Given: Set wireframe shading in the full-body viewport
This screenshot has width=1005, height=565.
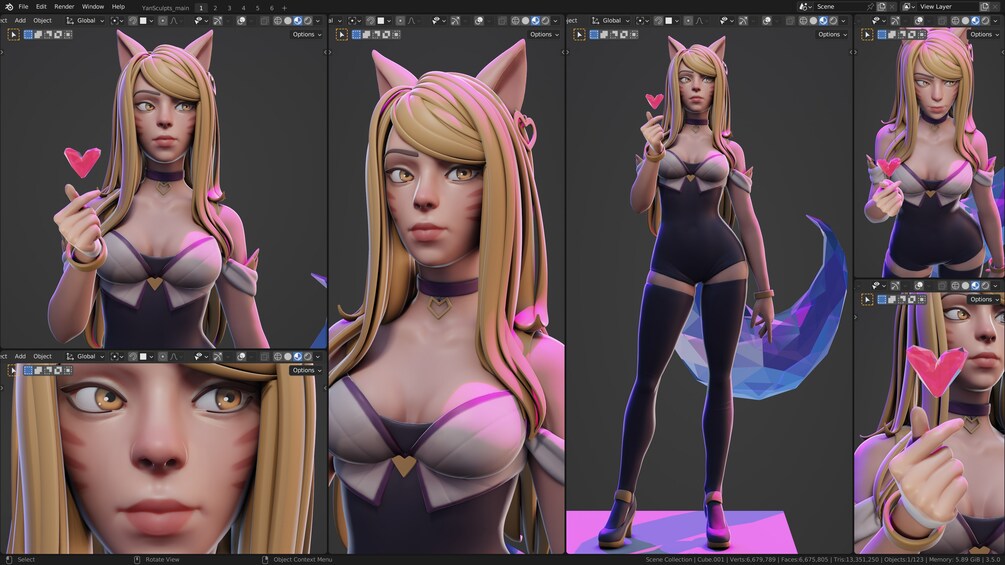Looking at the screenshot, I should (804, 20).
